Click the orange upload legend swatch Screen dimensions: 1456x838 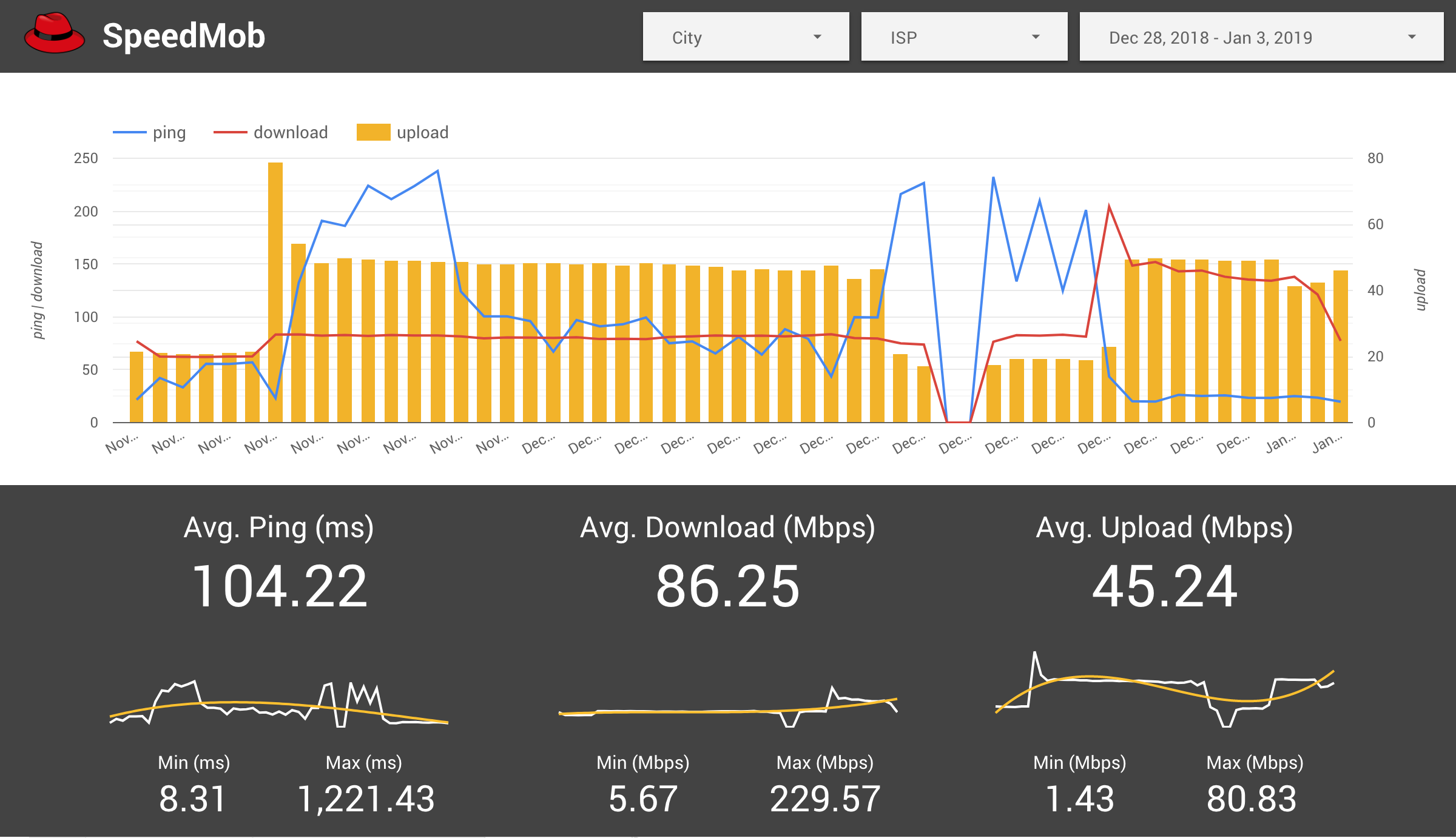pos(373,132)
